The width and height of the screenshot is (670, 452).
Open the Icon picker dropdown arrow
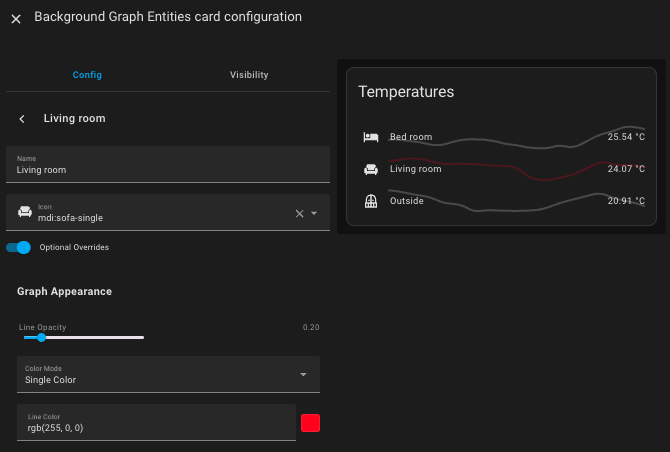[314, 213]
